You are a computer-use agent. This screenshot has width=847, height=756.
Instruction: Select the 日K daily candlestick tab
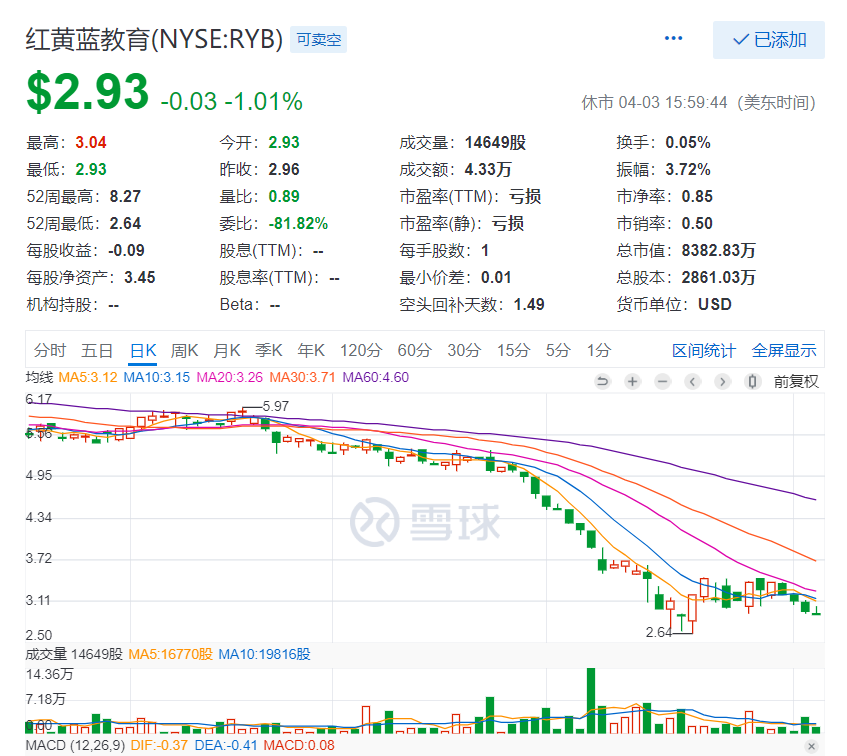[x=143, y=350]
